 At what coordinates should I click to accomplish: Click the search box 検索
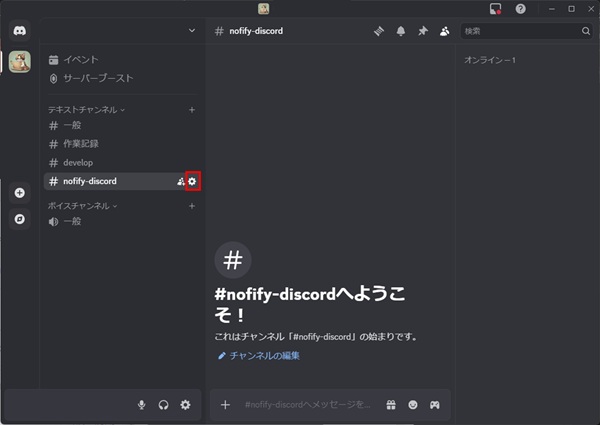click(527, 31)
